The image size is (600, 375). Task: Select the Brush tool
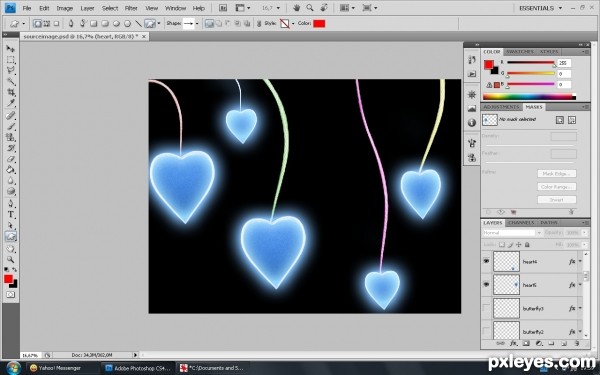[x=10, y=126]
